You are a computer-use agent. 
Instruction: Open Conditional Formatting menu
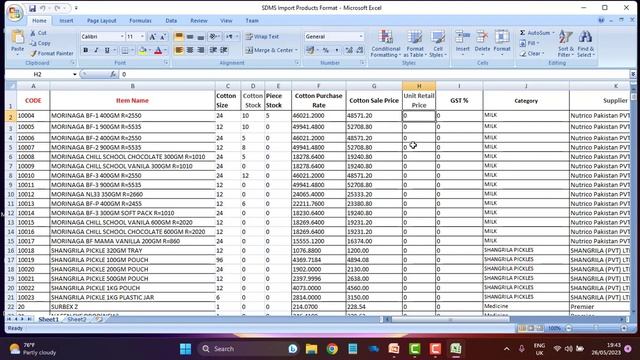(385, 44)
